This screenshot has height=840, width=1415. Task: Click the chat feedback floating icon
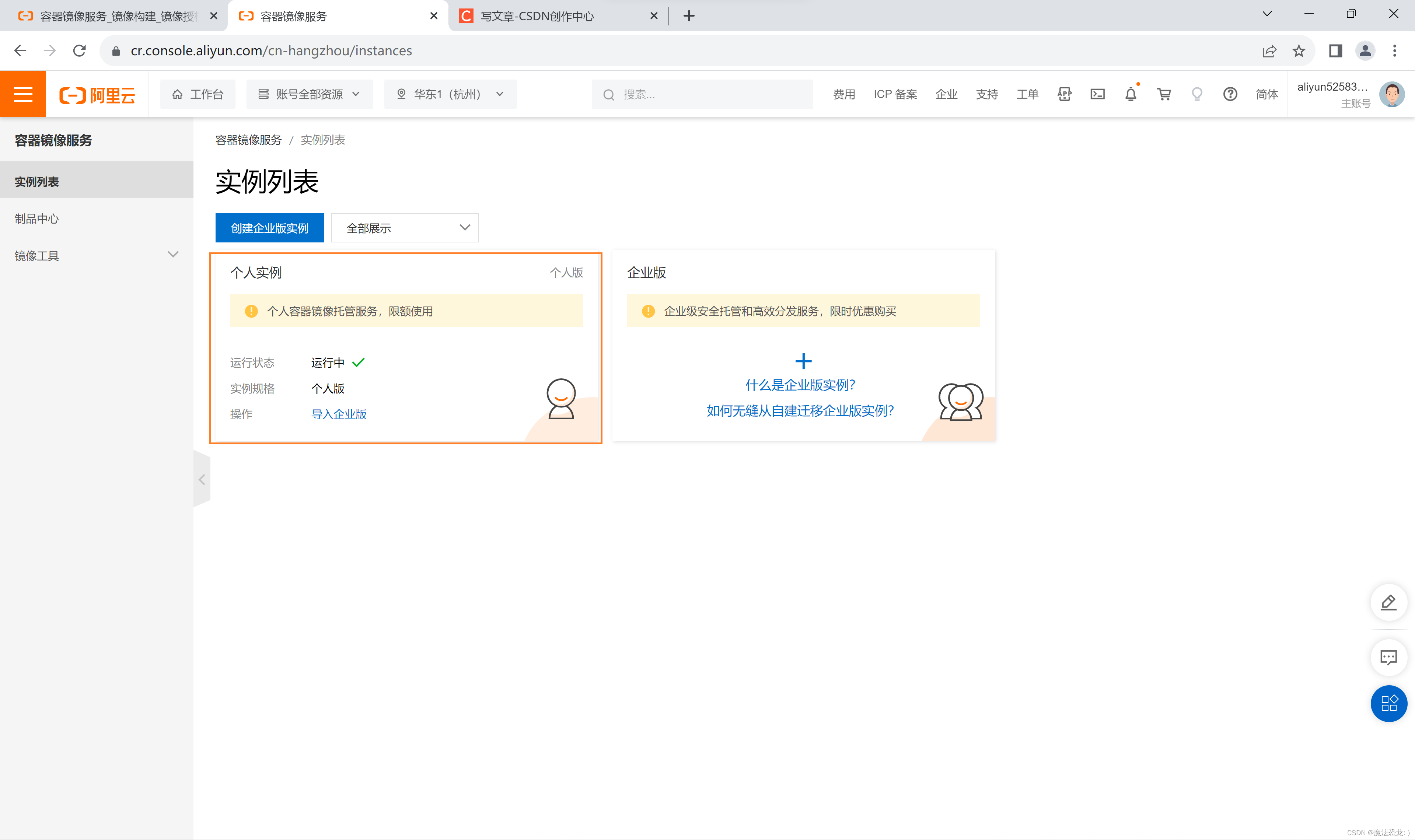coord(1388,657)
